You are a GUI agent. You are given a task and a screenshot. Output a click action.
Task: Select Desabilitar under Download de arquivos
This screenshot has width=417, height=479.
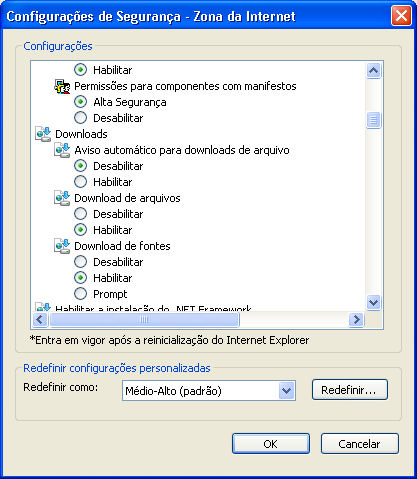coord(80,214)
